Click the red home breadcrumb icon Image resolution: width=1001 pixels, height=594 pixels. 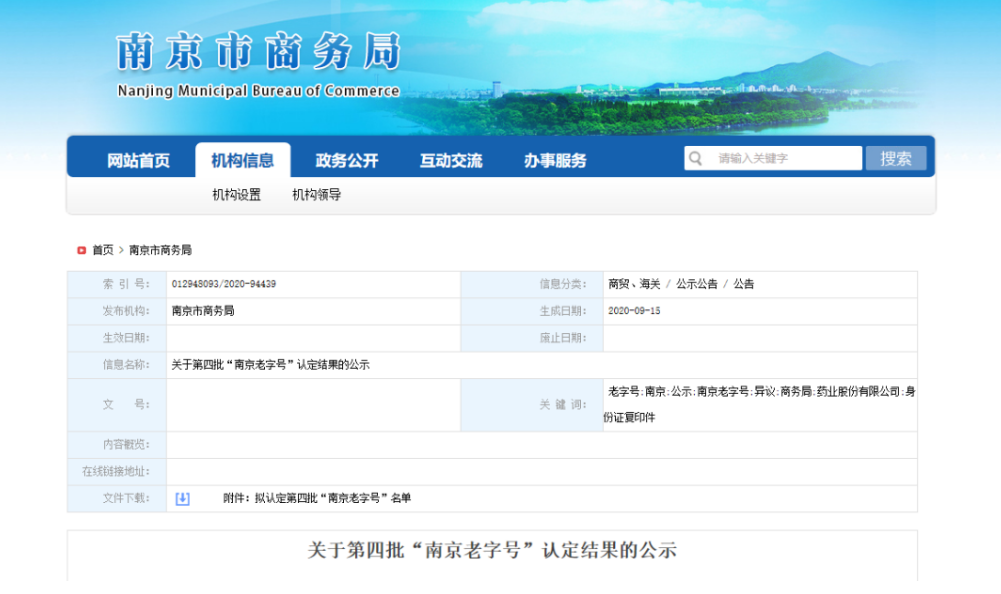click(81, 250)
